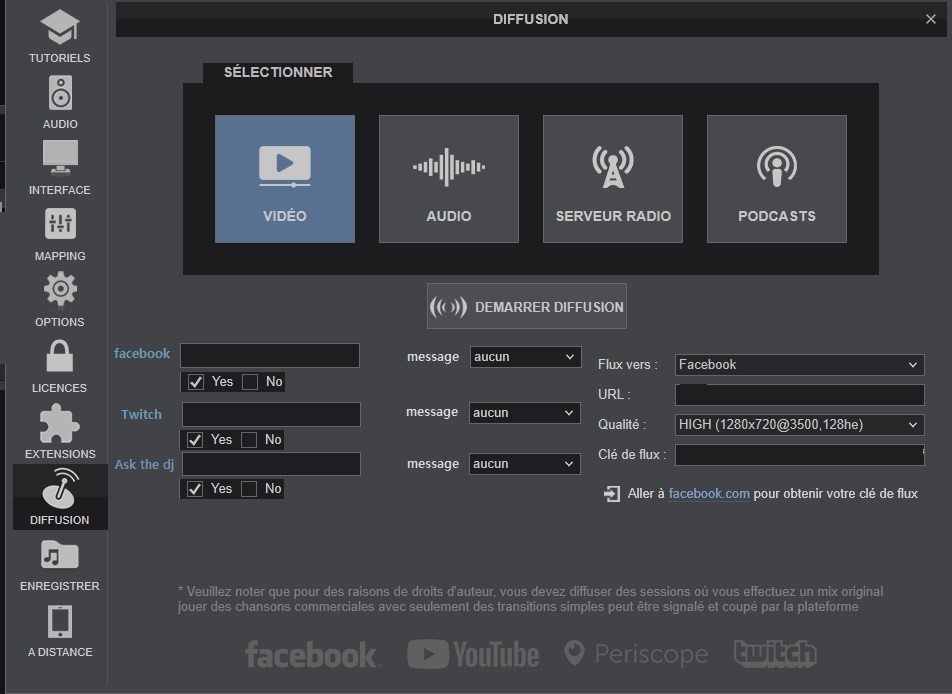Switch to the Serveur Radio tile
This screenshot has height=694, width=952.
click(613, 179)
